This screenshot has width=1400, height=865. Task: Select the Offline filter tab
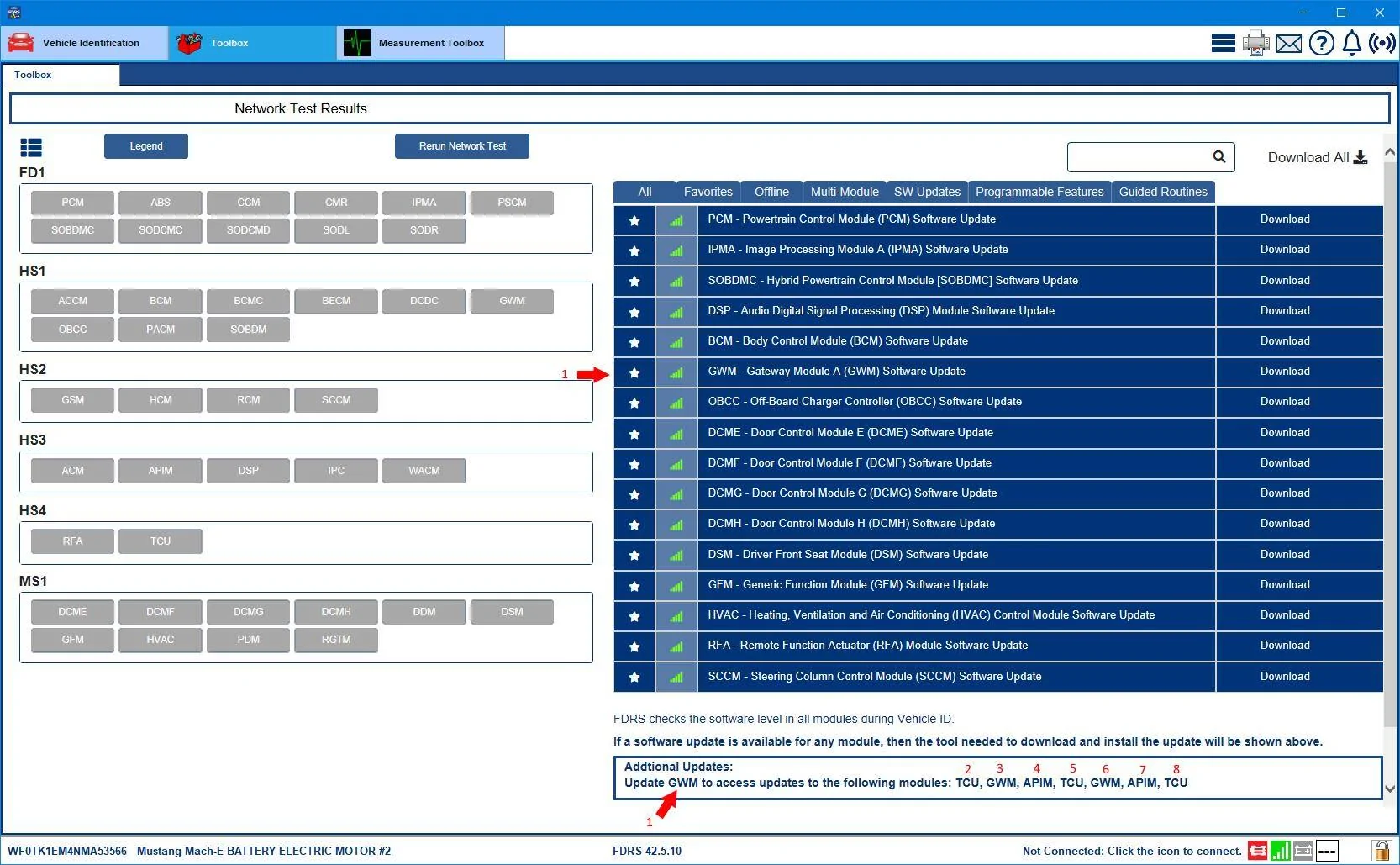[771, 192]
